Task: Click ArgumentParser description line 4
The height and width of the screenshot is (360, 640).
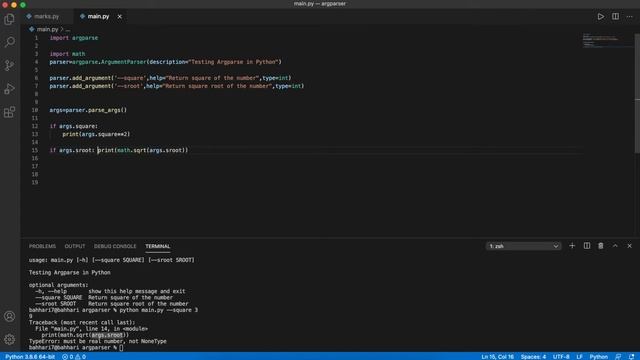Action: tap(166, 62)
